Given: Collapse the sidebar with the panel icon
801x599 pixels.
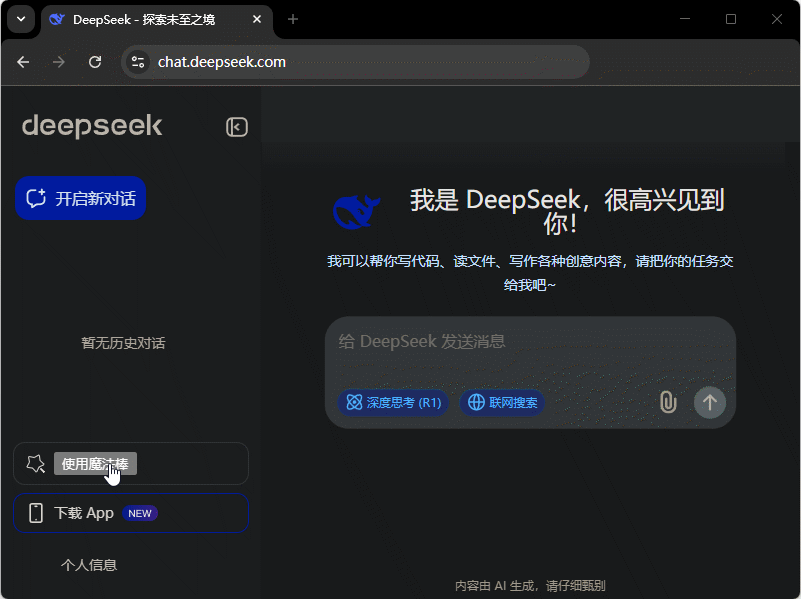Looking at the screenshot, I should 236,127.
